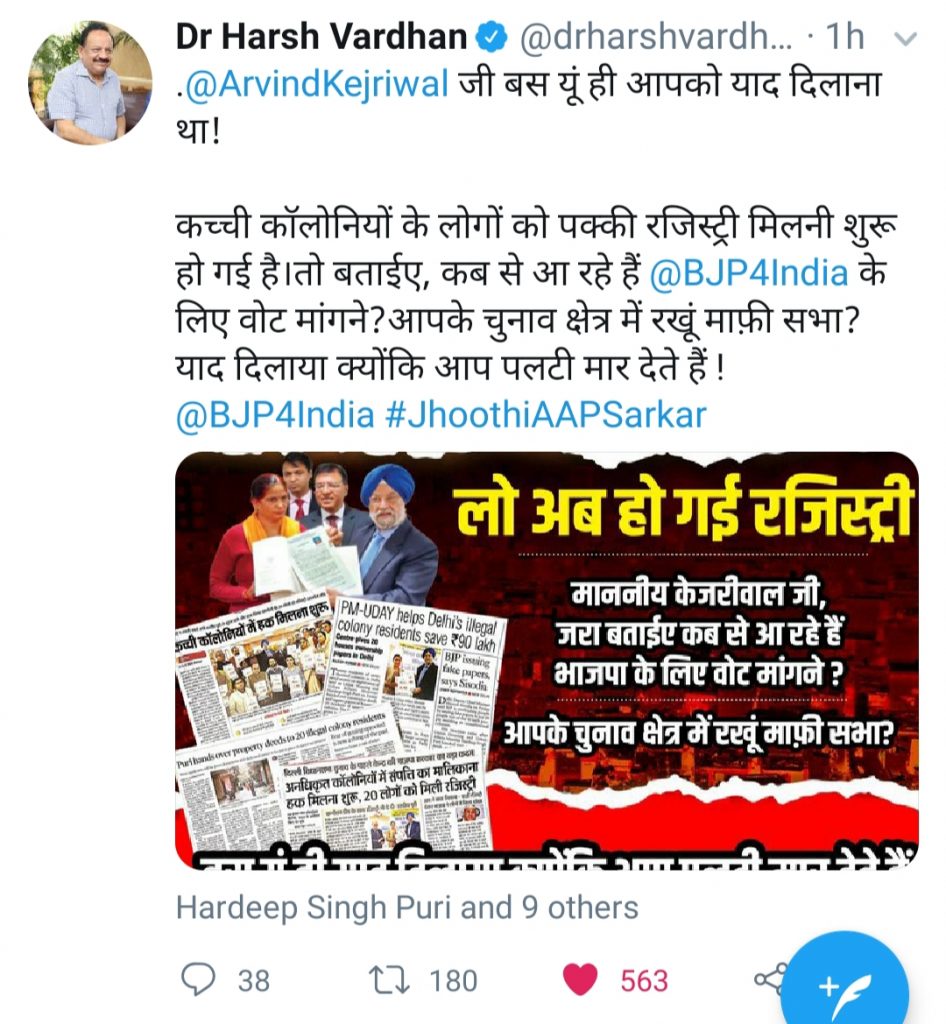Image resolution: width=946 pixels, height=1024 pixels.
Task: Open the tweet options chevron menu
Action: (905, 39)
